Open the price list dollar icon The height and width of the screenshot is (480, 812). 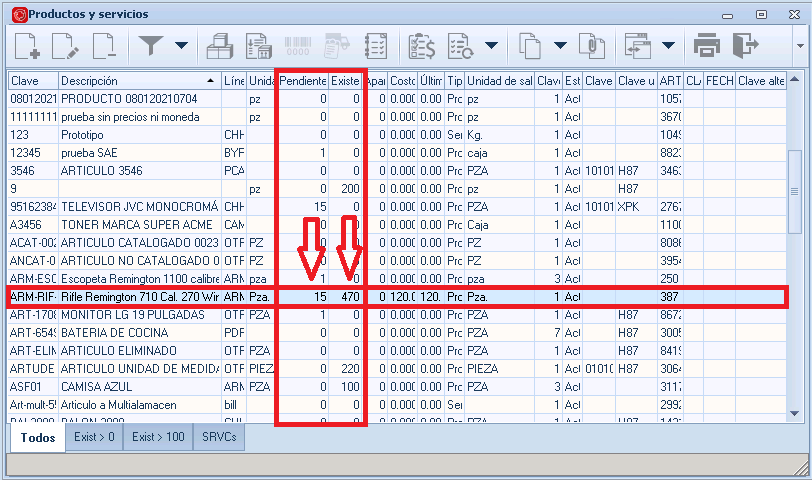coord(422,45)
